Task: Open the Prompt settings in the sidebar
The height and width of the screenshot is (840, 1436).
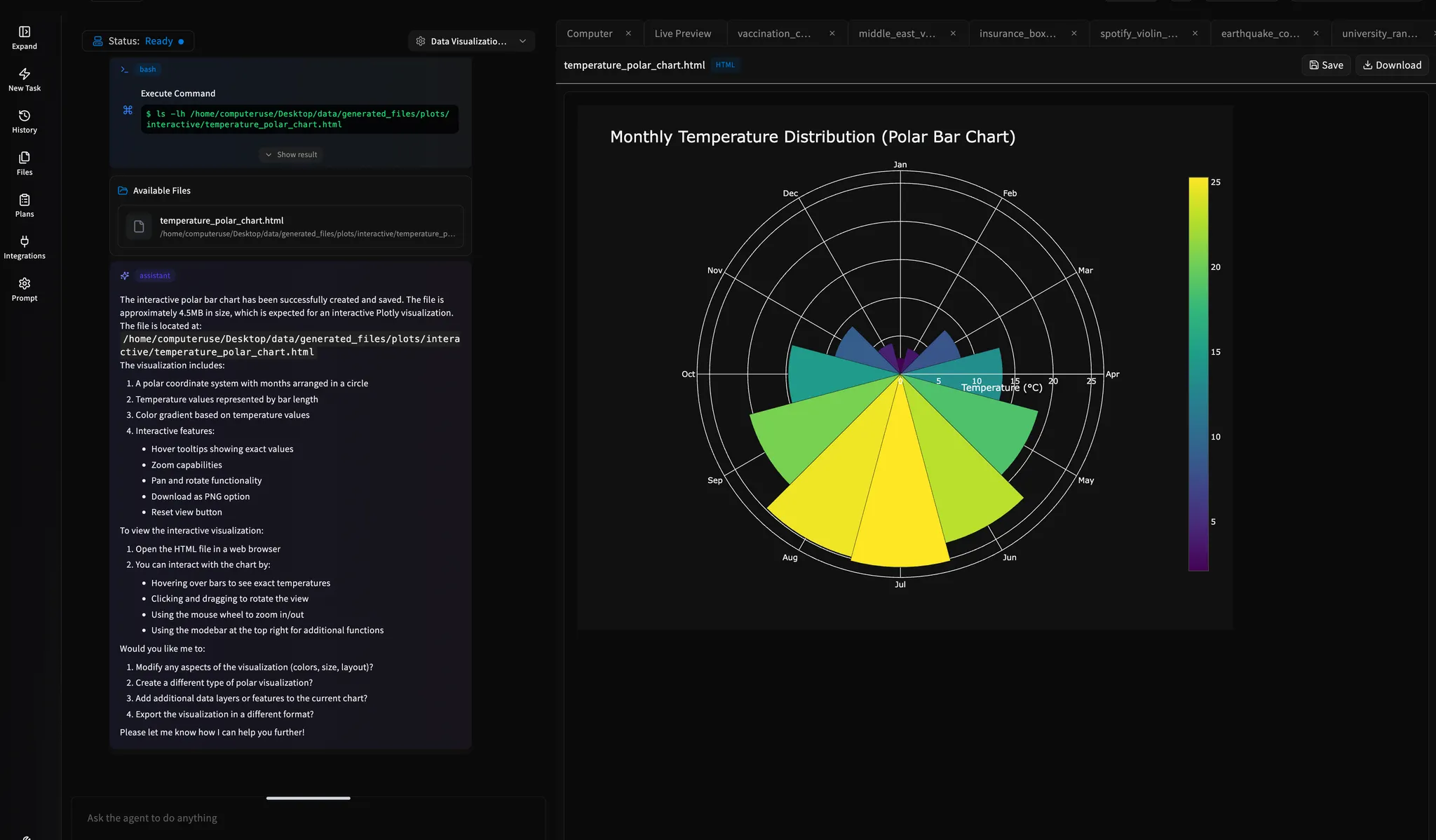Action: pyautogui.click(x=25, y=287)
